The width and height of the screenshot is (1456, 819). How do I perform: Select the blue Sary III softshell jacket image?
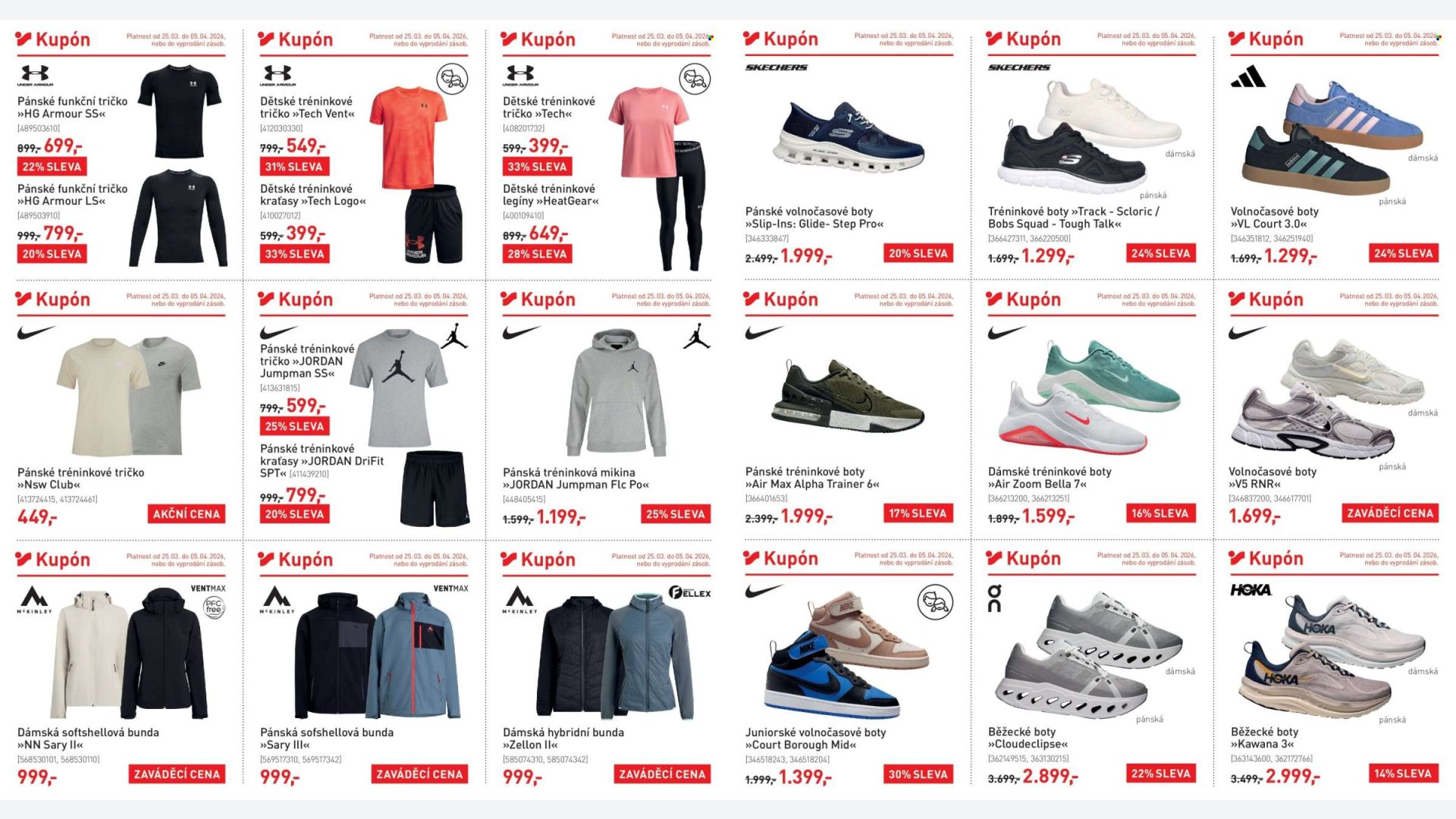click(414, 654)
